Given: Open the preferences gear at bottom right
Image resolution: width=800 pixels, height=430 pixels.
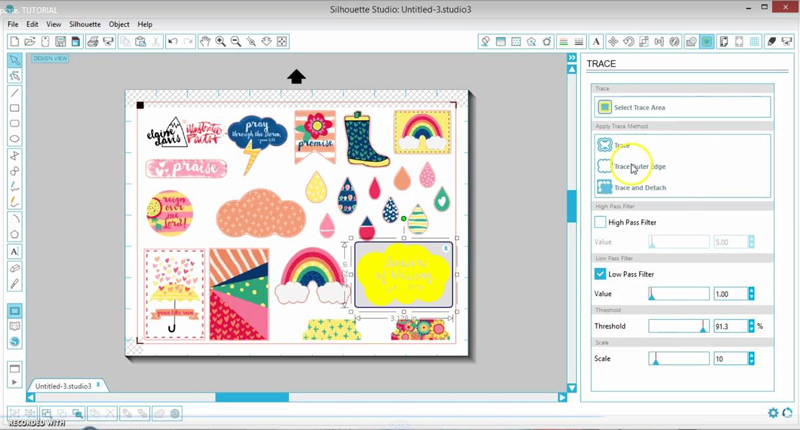Looking at the screenshot, I should click(x=773, y=413).
